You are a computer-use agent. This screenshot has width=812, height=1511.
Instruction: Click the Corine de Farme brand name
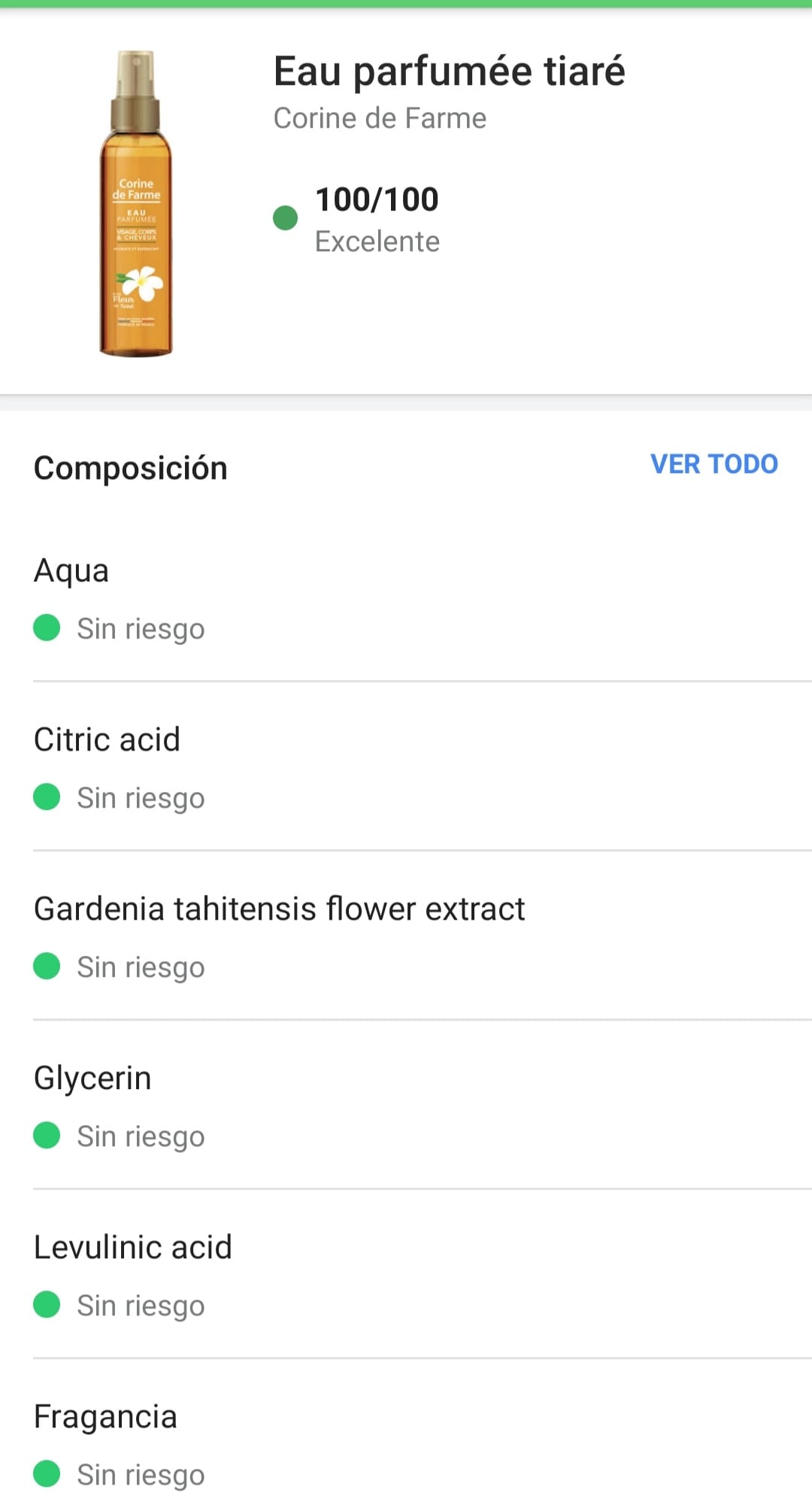pyautogui.click(x=380, y=118)
